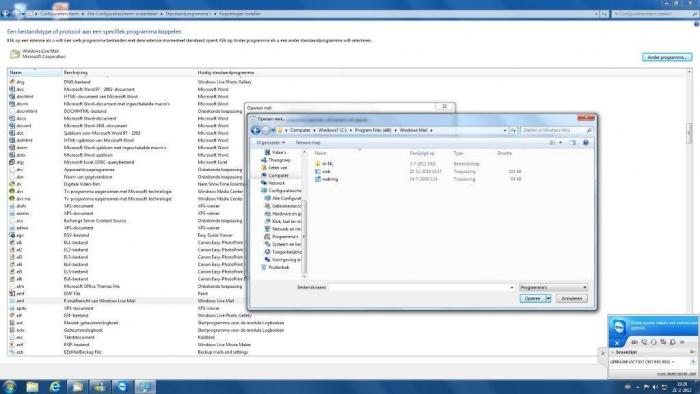Go back in the Configuratiescherm window
The image size is (700, 394).
click(x=6, y=14)
